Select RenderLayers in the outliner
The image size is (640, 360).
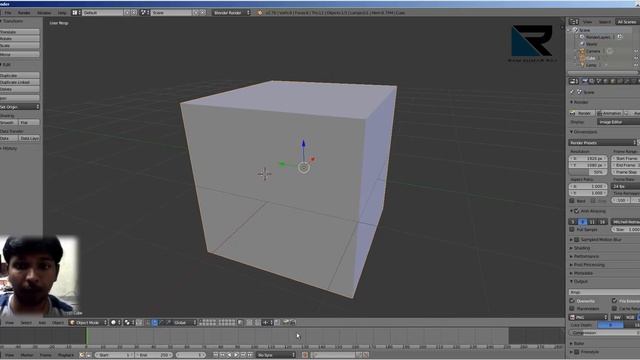point(598,37)
